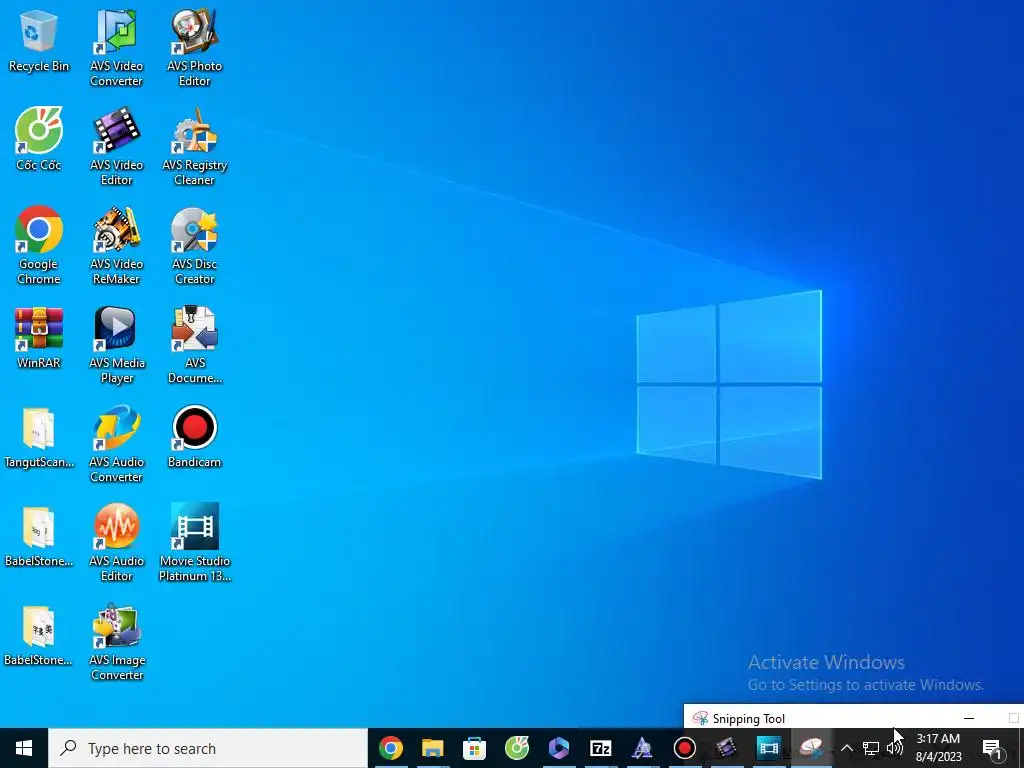Open the network status tray icon
1024x768 pixels.
pyautogui.click(x=871, y=748)
